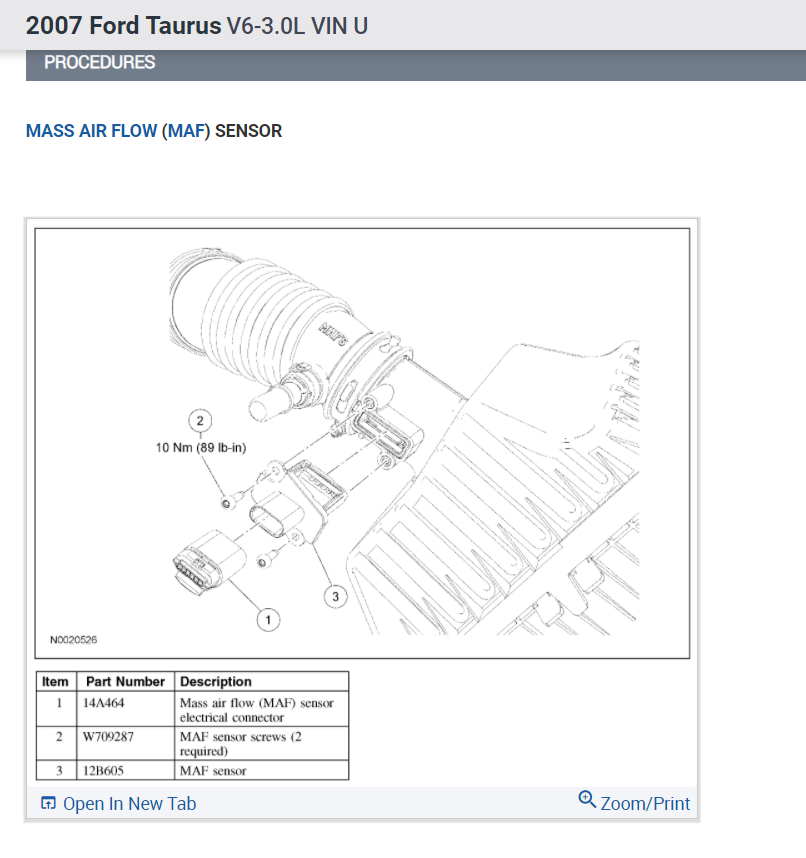Click callout number 3 in diagram
This screenshot has height=858, width=806.
click(x=335, y=596)
